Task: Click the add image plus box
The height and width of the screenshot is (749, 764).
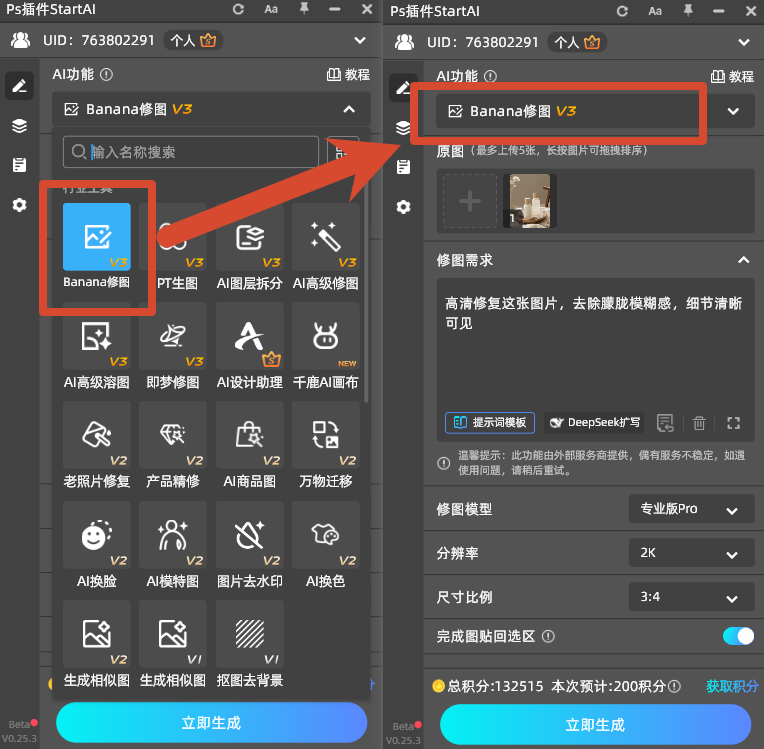Action: pos(470,201)
